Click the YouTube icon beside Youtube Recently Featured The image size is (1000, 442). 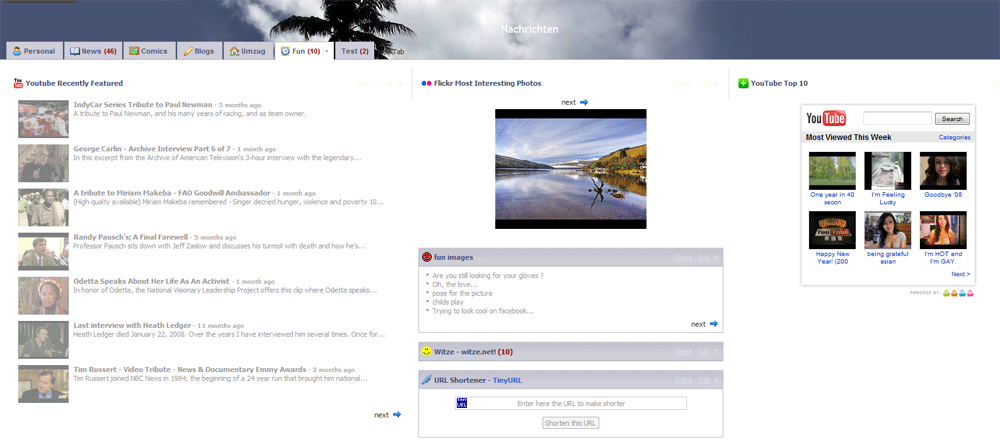point(18,83)
